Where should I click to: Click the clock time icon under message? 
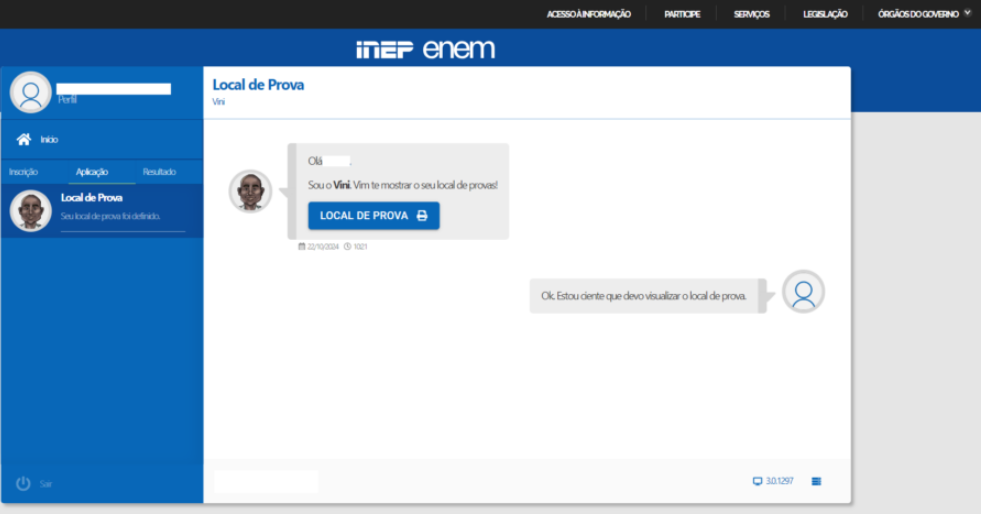point(347,246)
